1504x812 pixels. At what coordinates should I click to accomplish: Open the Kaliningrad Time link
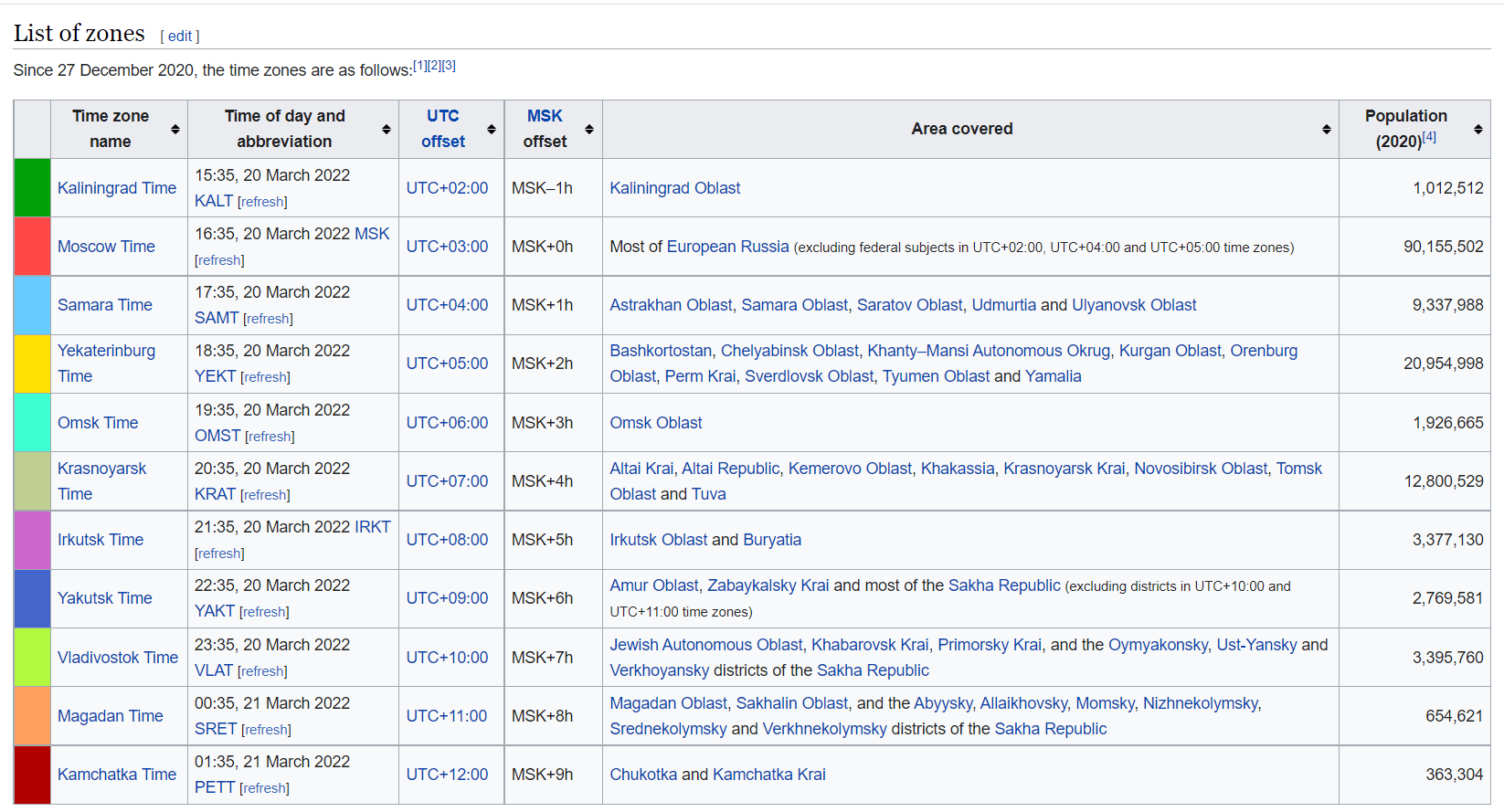pos(117,188)
